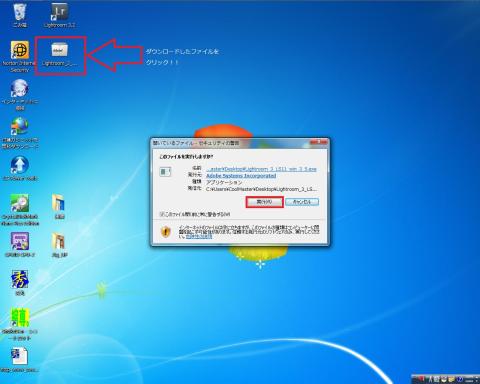Open the Adobe Systems Incorporated publisher link
Screen dimensions: 480x384
tap(241, 175)
